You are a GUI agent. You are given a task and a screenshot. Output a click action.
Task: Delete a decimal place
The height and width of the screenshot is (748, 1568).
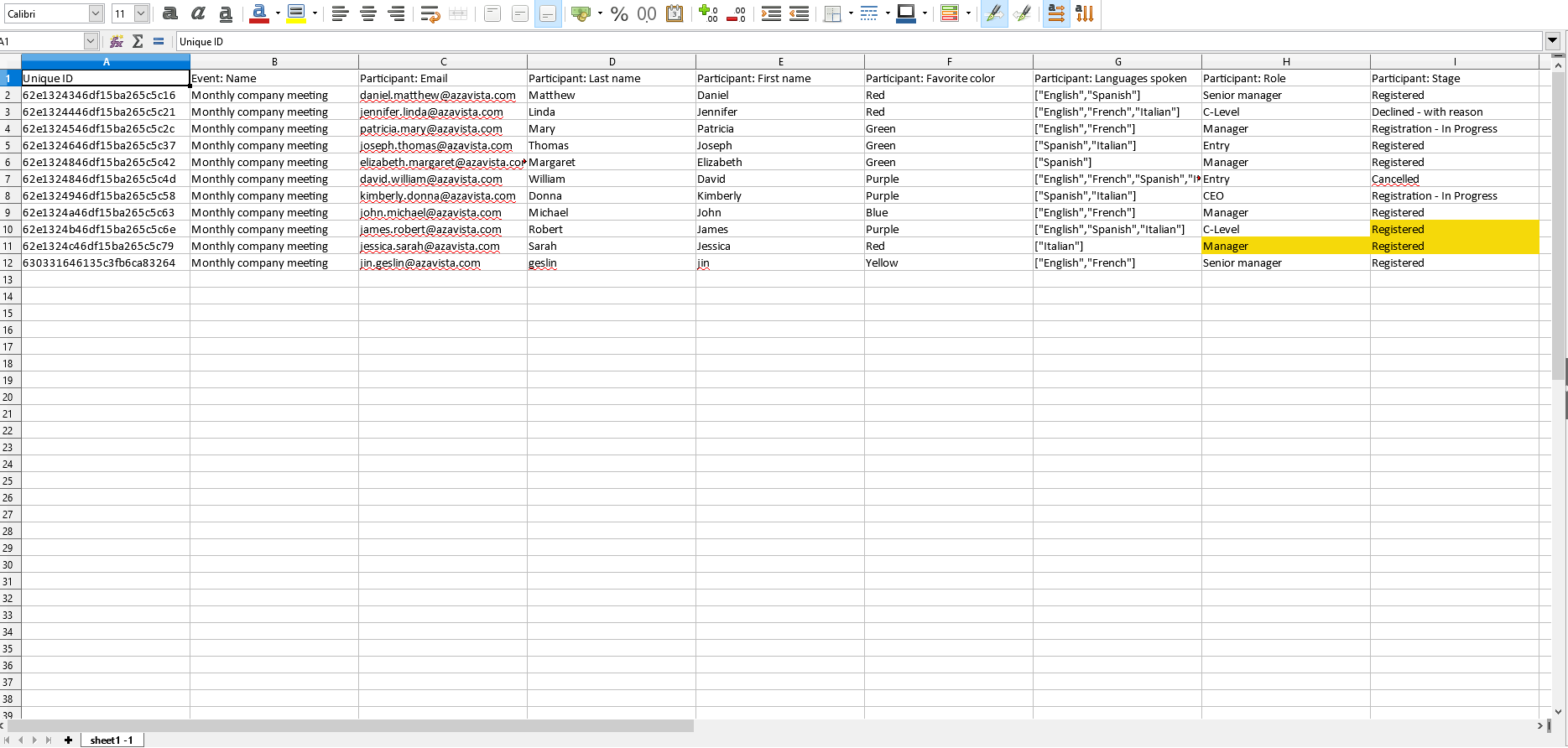pyautogui.click(x=737, y=13)
